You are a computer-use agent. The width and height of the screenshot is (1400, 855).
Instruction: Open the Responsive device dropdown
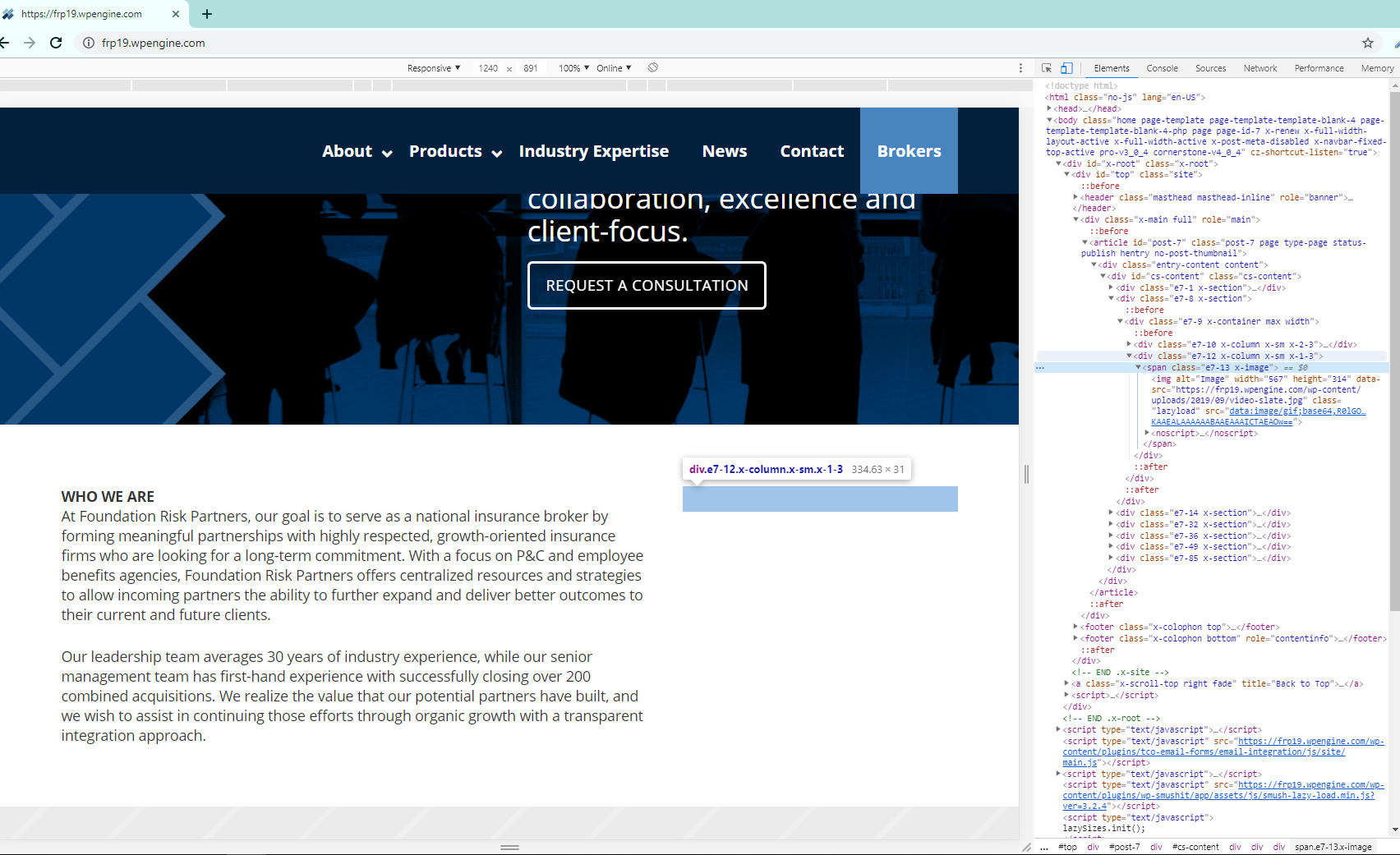[x=434, y=68]
